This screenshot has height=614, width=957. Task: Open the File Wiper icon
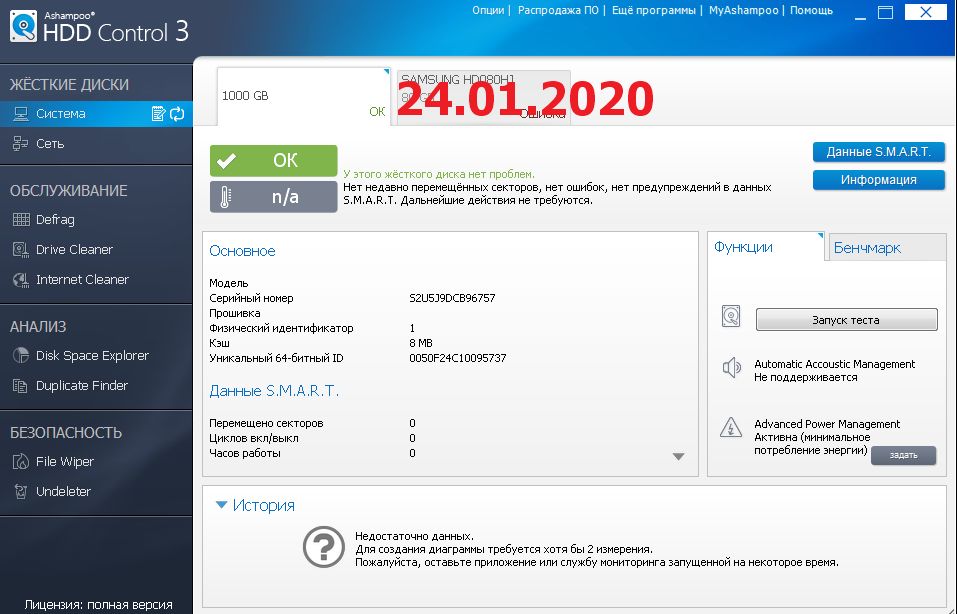[21, 461]
